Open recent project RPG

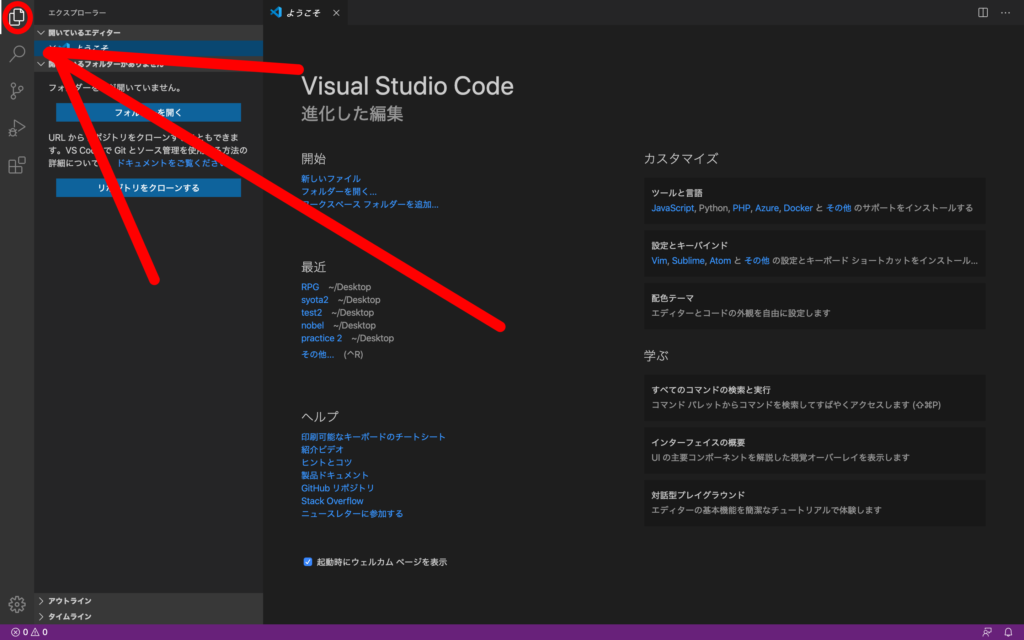click(x=310, y=287)
